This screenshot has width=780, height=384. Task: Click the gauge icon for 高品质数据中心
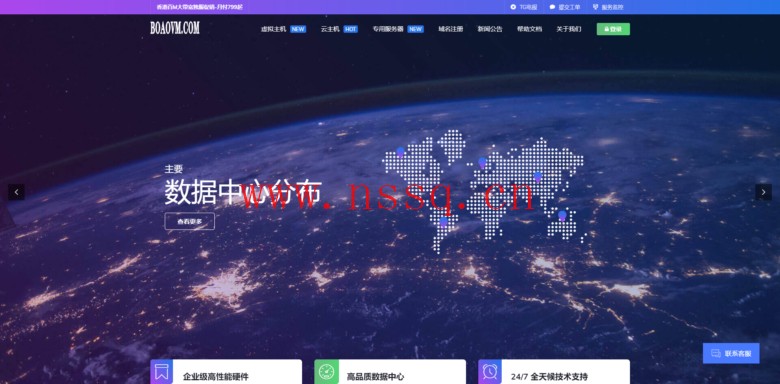click(326, 372)
